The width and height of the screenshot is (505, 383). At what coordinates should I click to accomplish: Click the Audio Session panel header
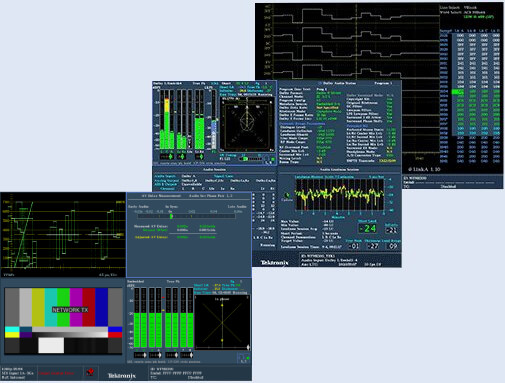click(x=215, y=169)
